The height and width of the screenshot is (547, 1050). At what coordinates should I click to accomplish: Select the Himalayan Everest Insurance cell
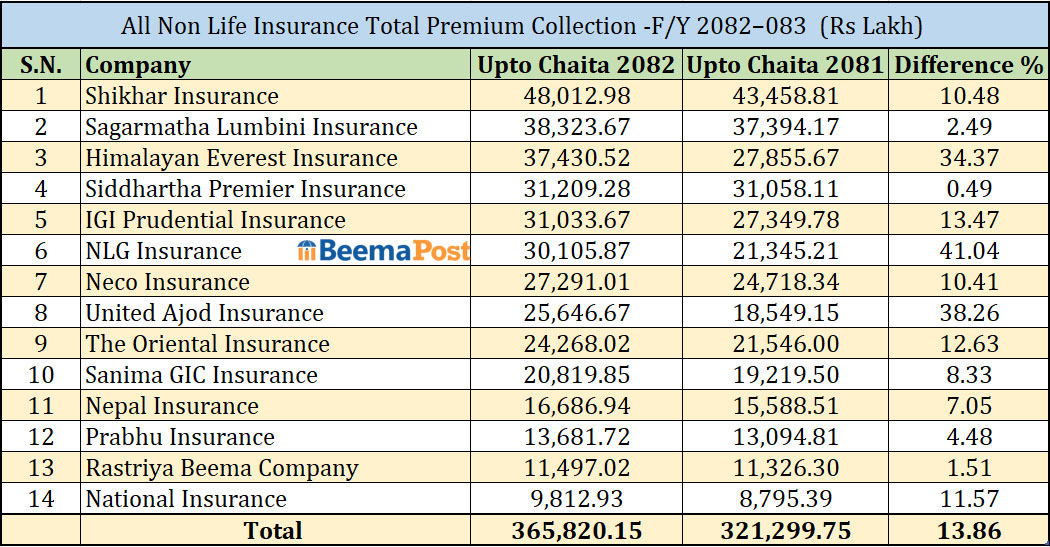tap(241, 159)
